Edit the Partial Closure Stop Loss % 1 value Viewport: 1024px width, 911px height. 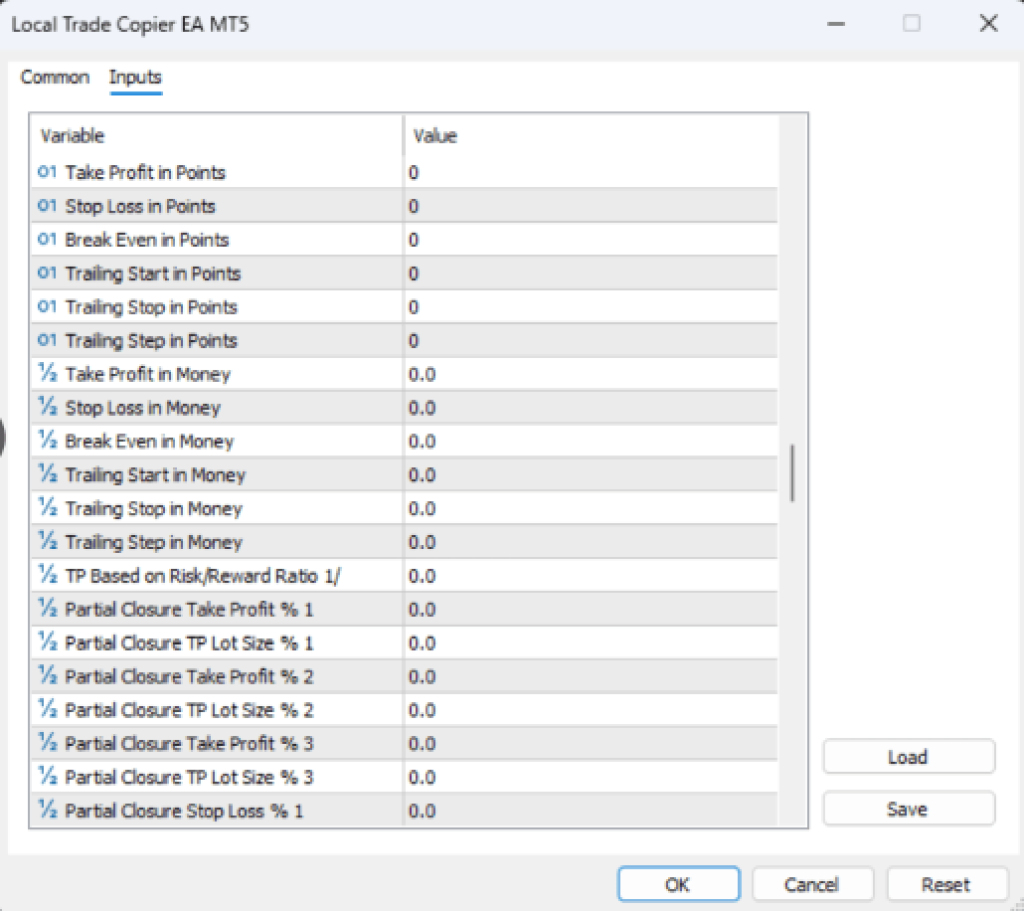(591, 810)
